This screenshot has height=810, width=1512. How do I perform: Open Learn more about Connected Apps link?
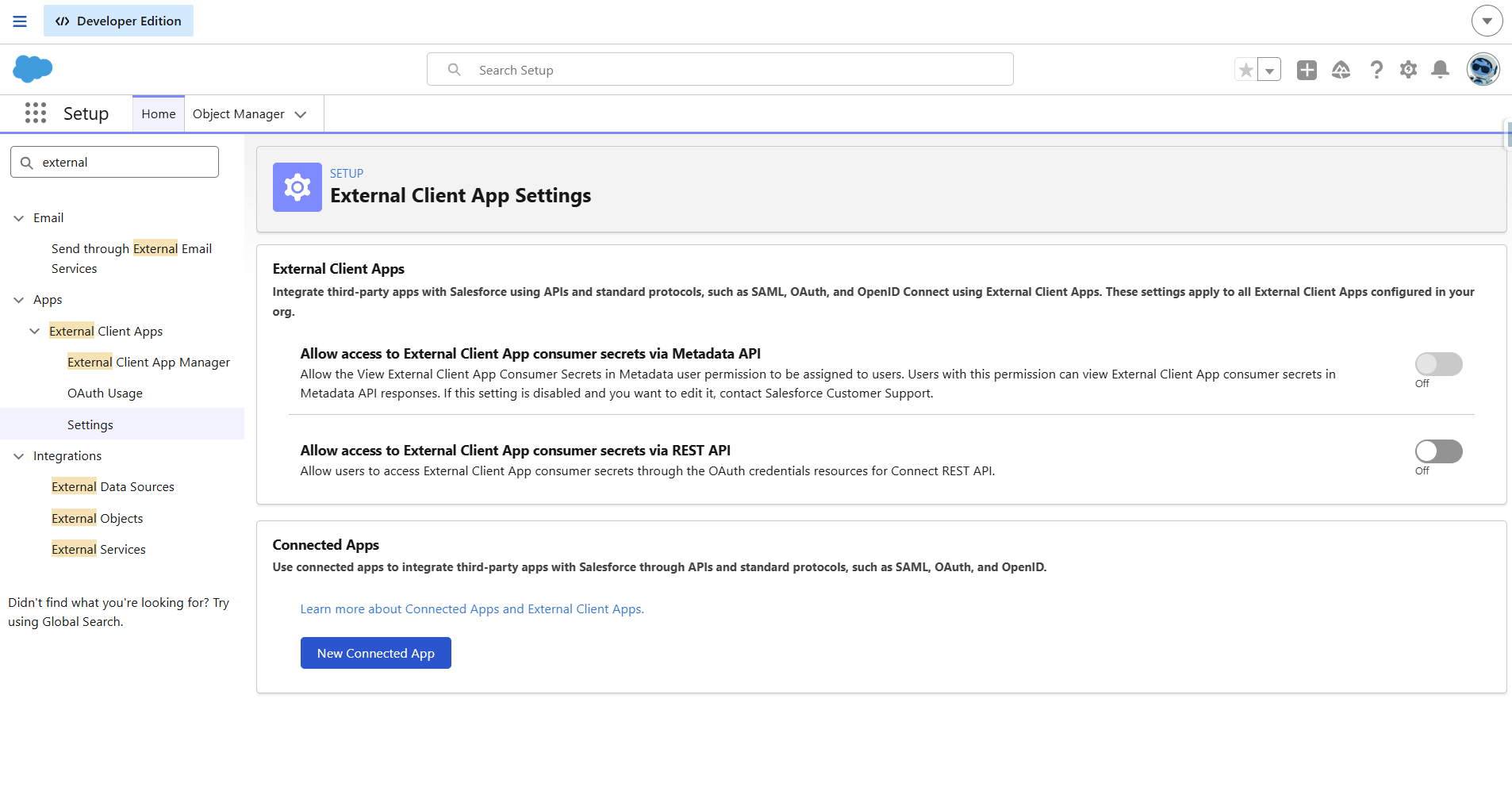[472, 609]
